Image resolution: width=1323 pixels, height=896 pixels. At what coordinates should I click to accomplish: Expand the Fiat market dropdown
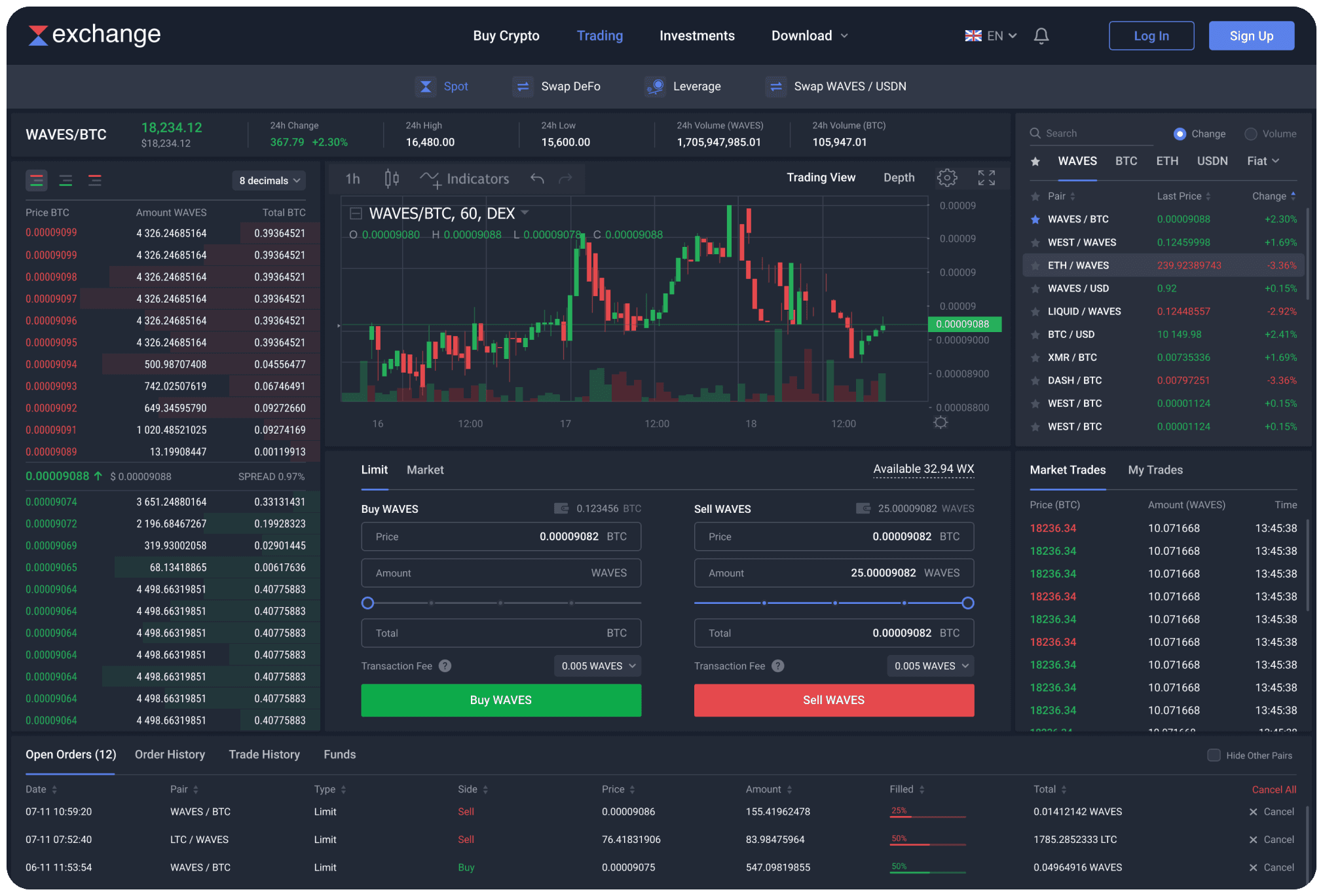coord(1263,161)
